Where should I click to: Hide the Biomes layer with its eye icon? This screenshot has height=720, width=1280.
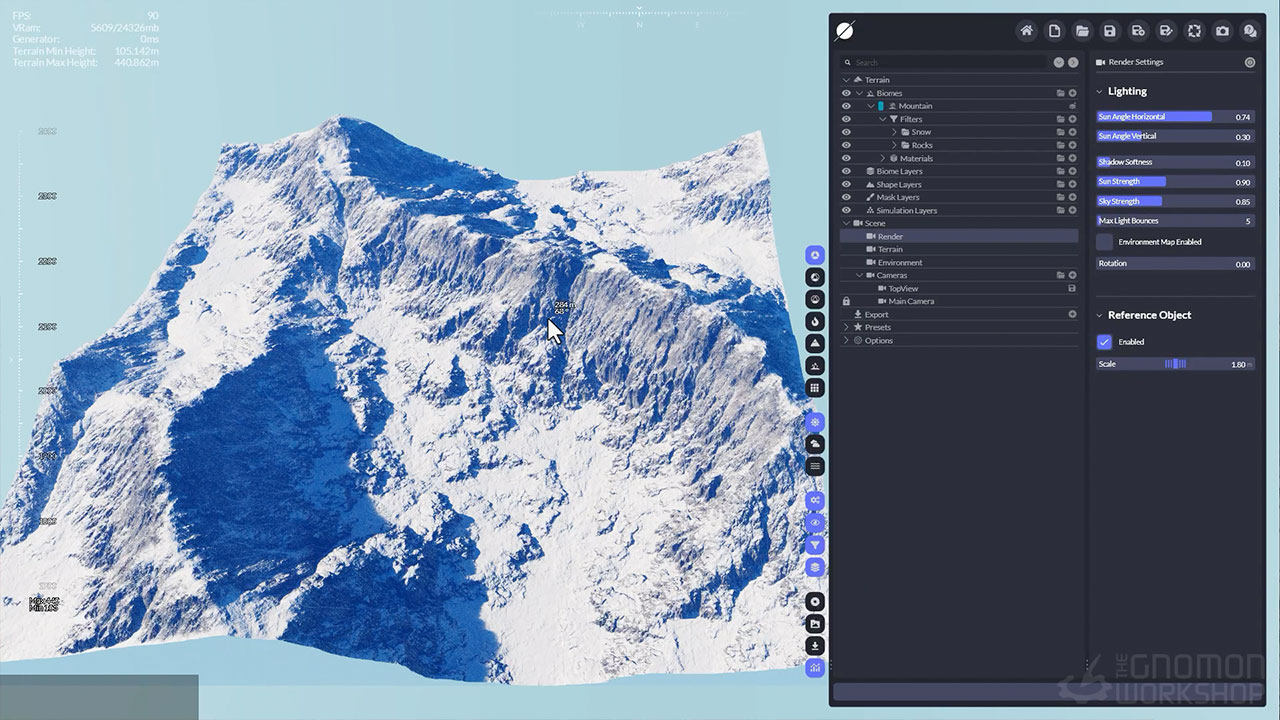tap(846, 93)
